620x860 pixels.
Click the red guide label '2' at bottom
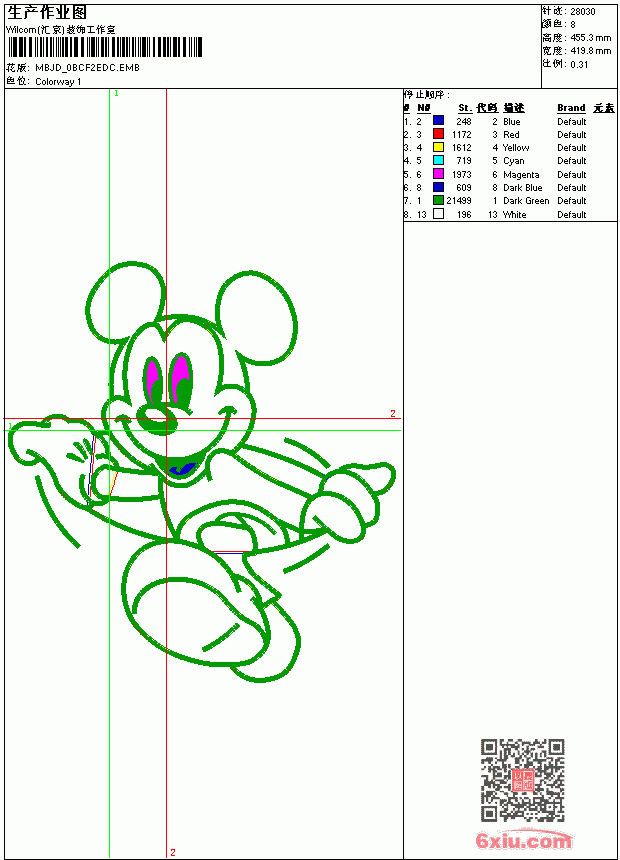[173, 852]
